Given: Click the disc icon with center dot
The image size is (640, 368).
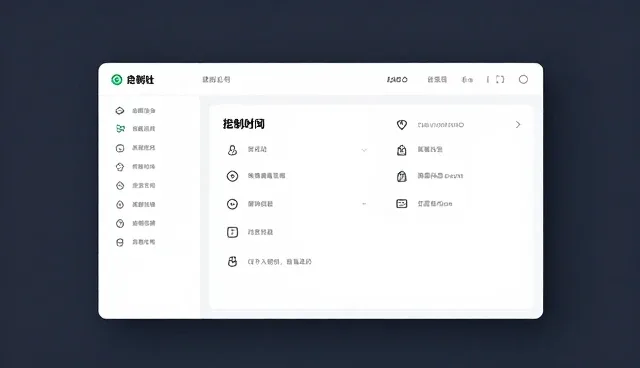Looking at the screenshot, I should click(232, 176).
